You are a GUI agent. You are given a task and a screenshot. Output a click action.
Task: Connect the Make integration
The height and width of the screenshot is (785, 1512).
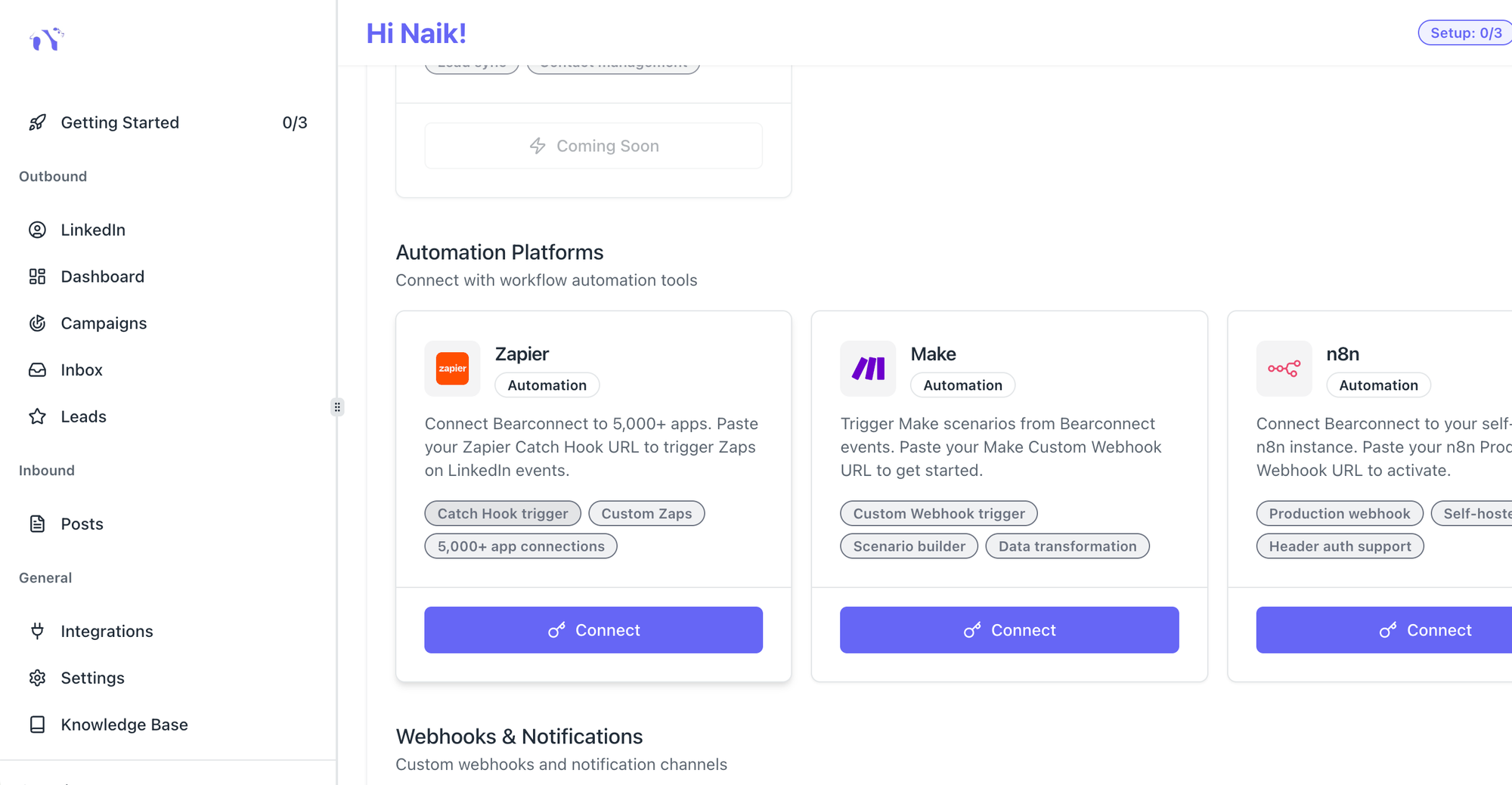click(1009, 630)
